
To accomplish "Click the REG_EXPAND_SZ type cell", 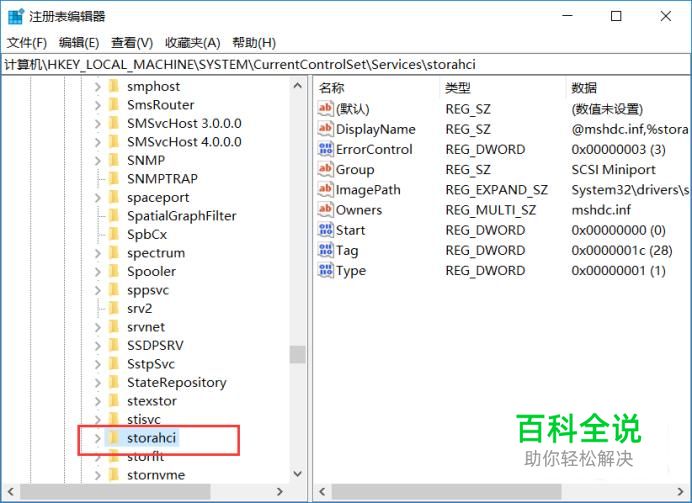I will (x=496, y=190).
